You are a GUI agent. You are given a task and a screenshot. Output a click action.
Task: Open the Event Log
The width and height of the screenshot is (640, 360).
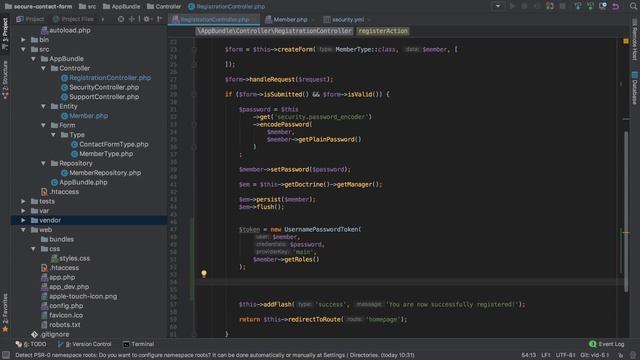tap(607, 344)
